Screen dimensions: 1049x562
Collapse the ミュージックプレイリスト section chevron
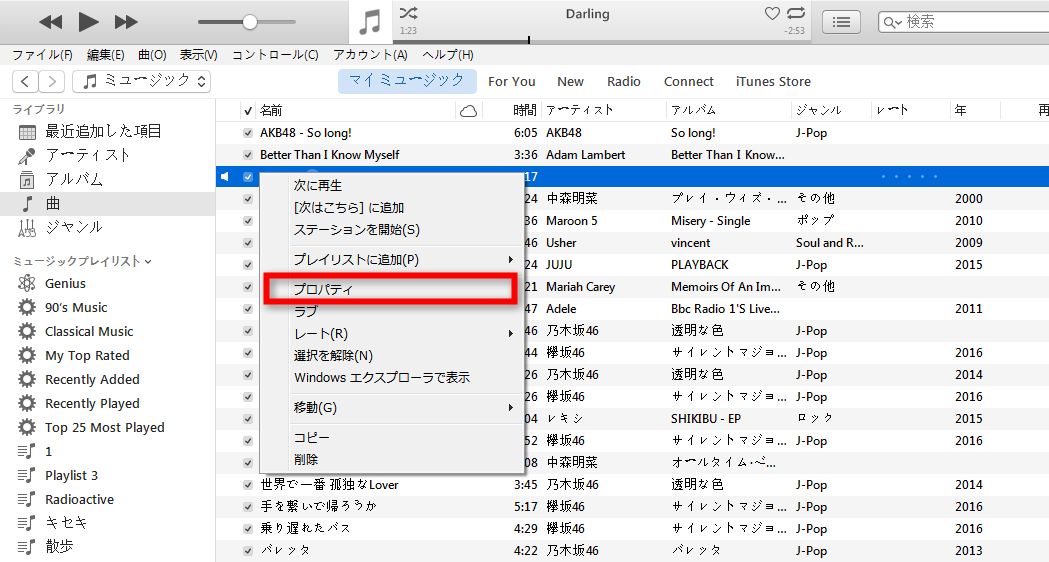[x=148, y=262]
